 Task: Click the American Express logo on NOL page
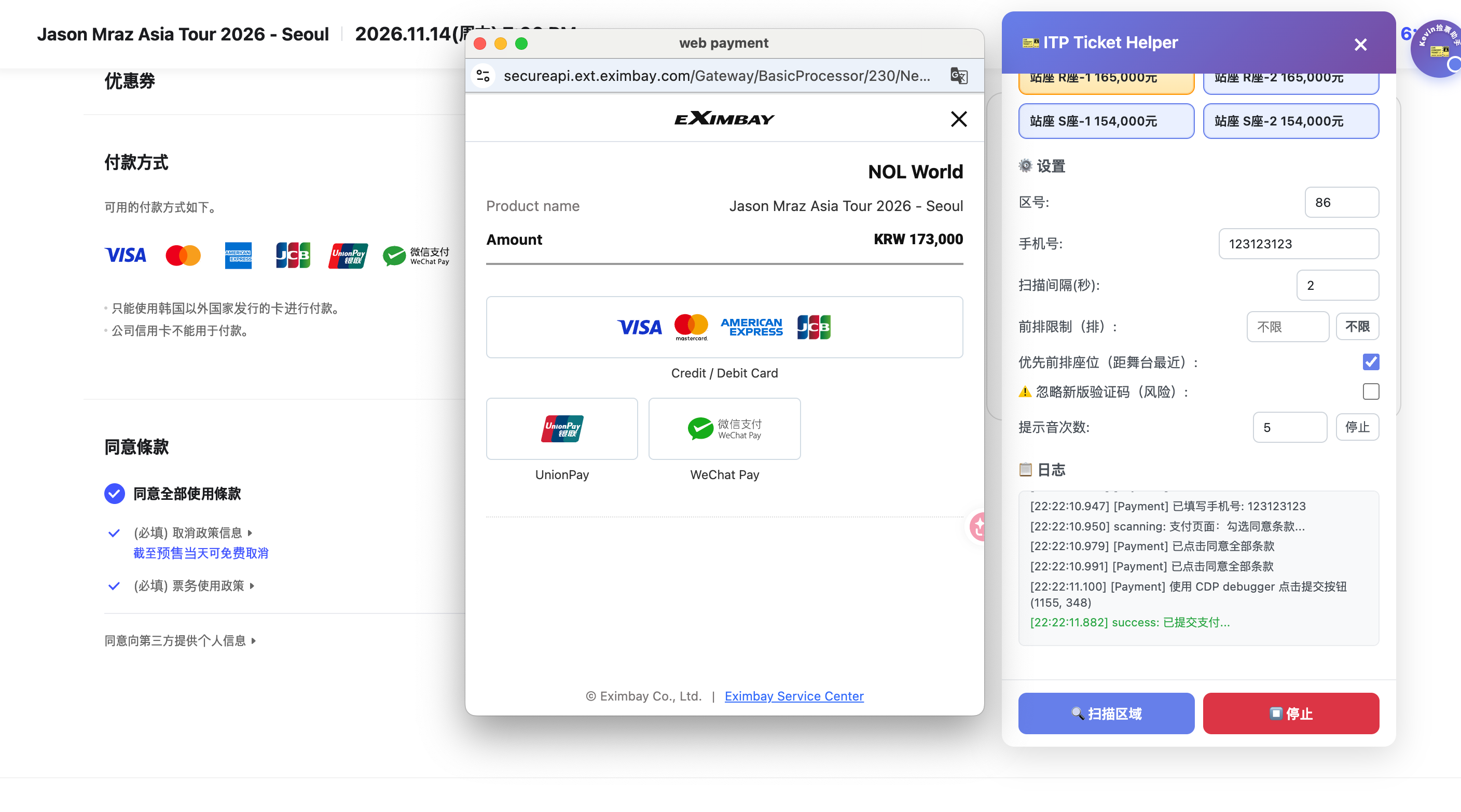pos(238,255)
